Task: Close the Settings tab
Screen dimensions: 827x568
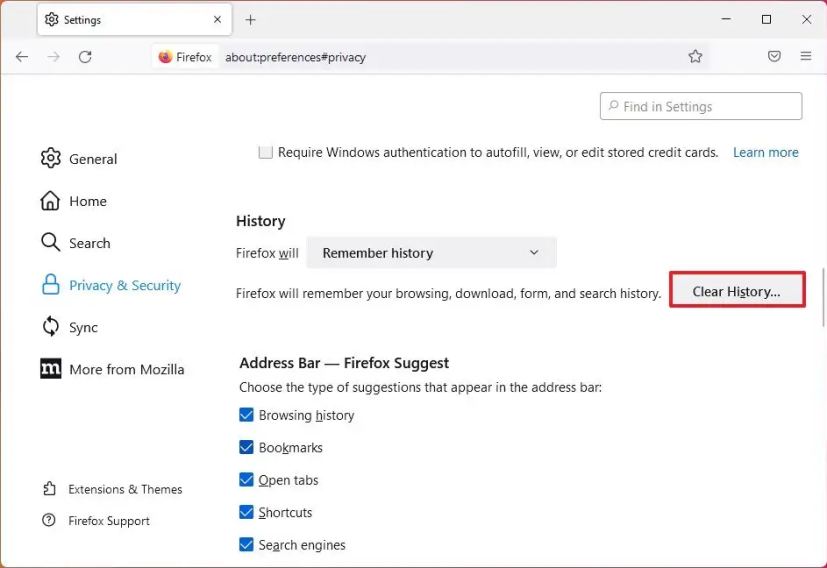Action: [217, 20]
